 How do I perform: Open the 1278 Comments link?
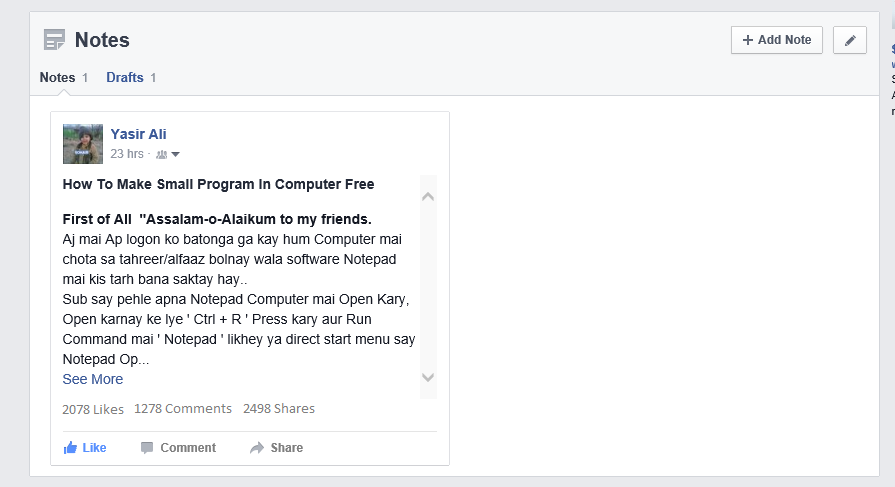[183, 409]
